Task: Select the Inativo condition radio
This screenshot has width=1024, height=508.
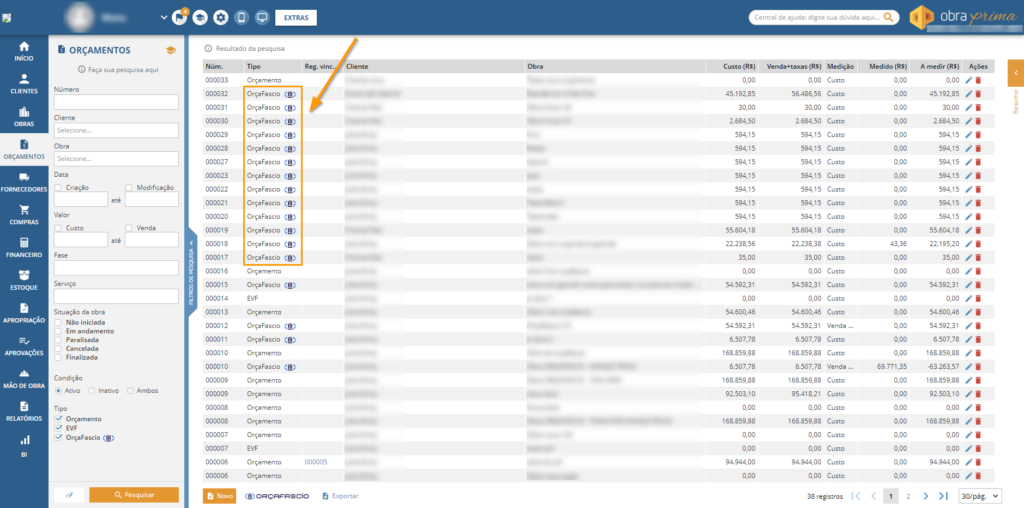Action: pos(91,390)
